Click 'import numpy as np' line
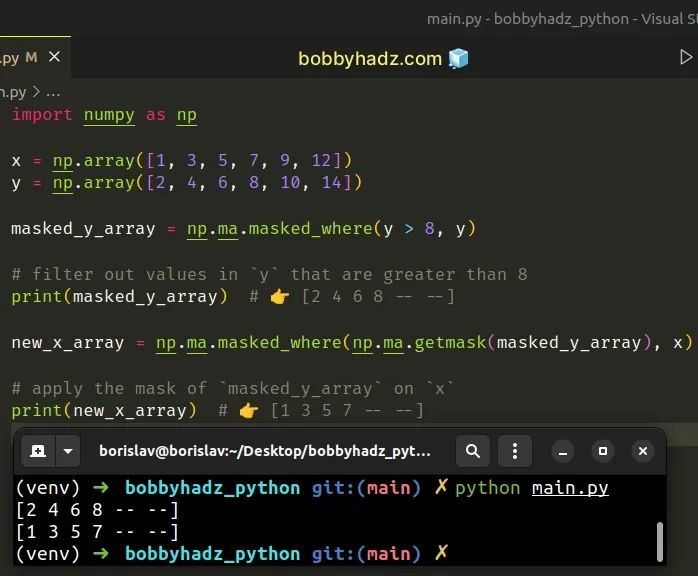698x576 pixels. (x=104, y=115)
